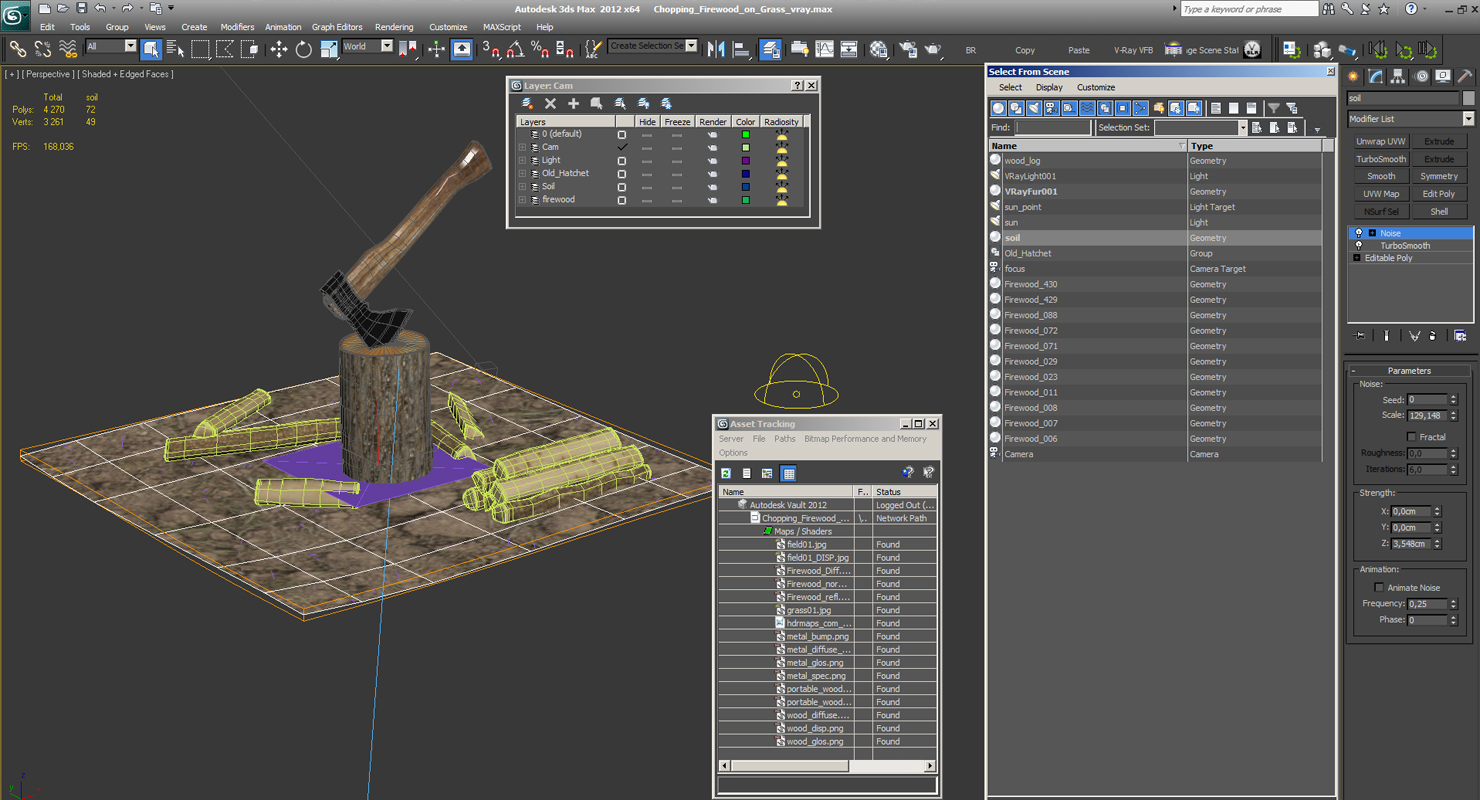The image size is (1480, 800).
Task: Delete highlighted layer in Layer dialog
Action: pos(550,103)
